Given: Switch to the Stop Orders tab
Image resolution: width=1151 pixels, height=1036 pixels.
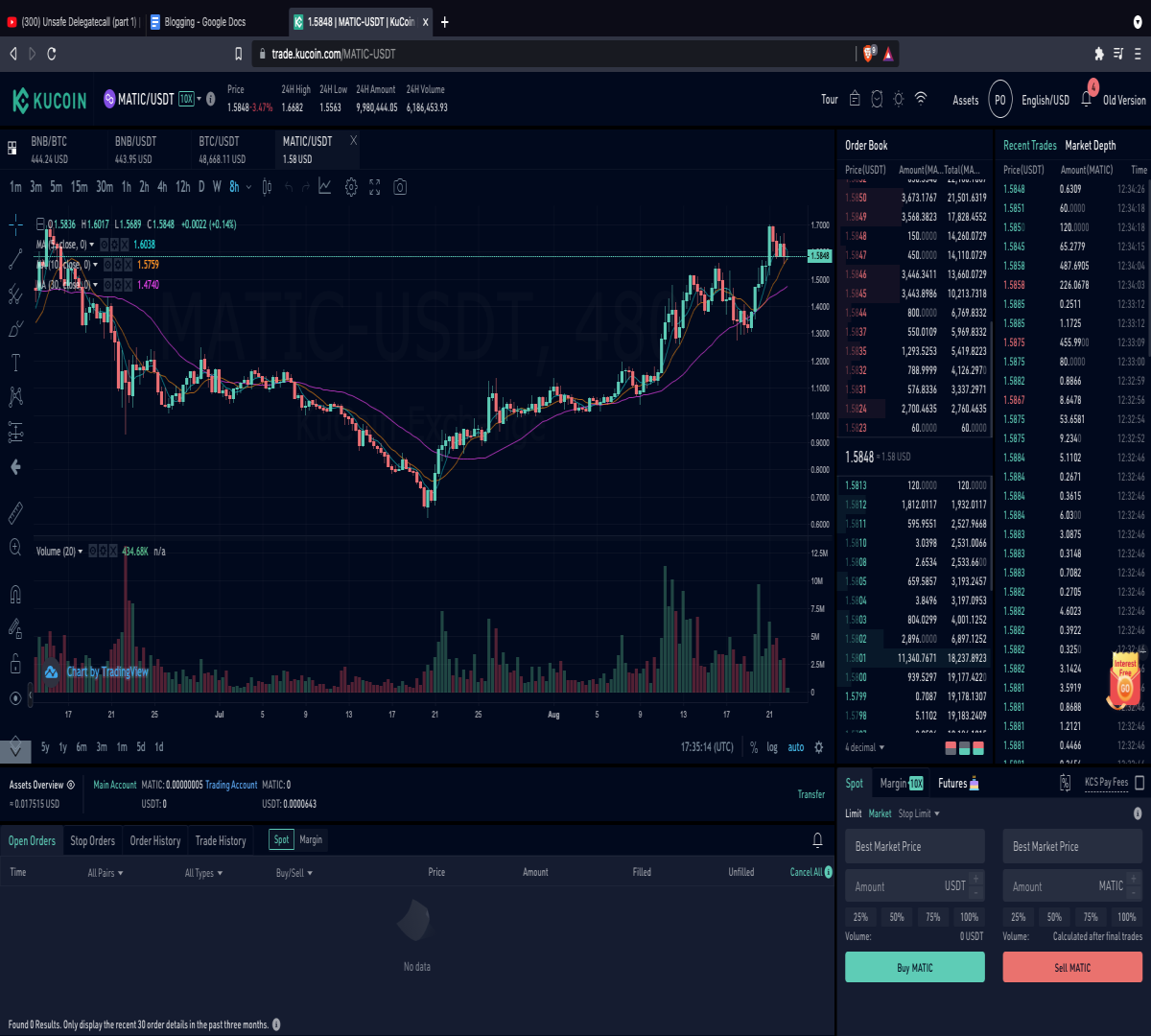Looking at the screenshot, I should coord(92,840).
